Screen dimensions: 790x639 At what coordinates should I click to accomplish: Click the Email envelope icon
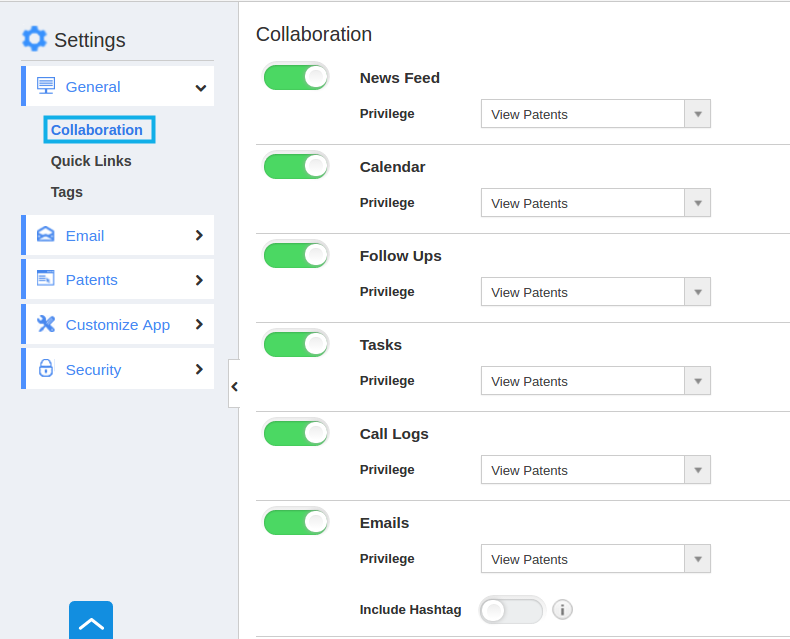tap(45, 234)
